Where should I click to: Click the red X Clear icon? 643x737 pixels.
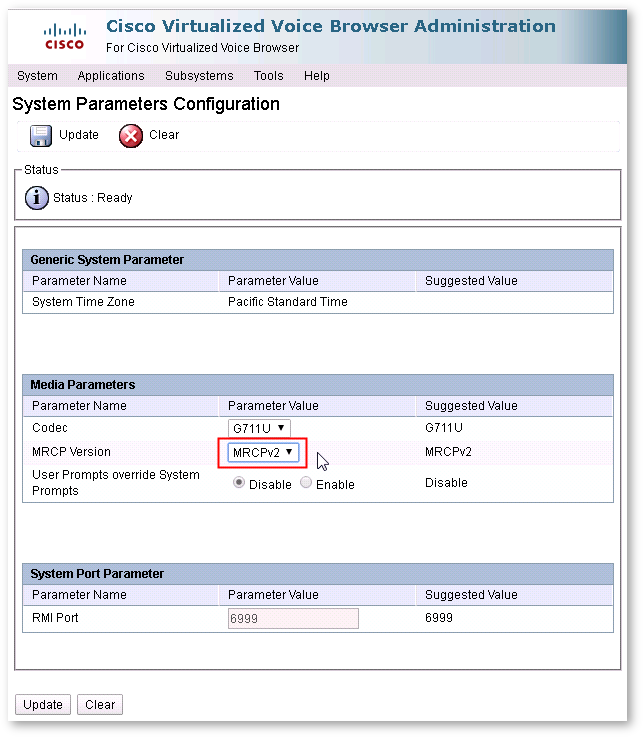tap(131, 136)
